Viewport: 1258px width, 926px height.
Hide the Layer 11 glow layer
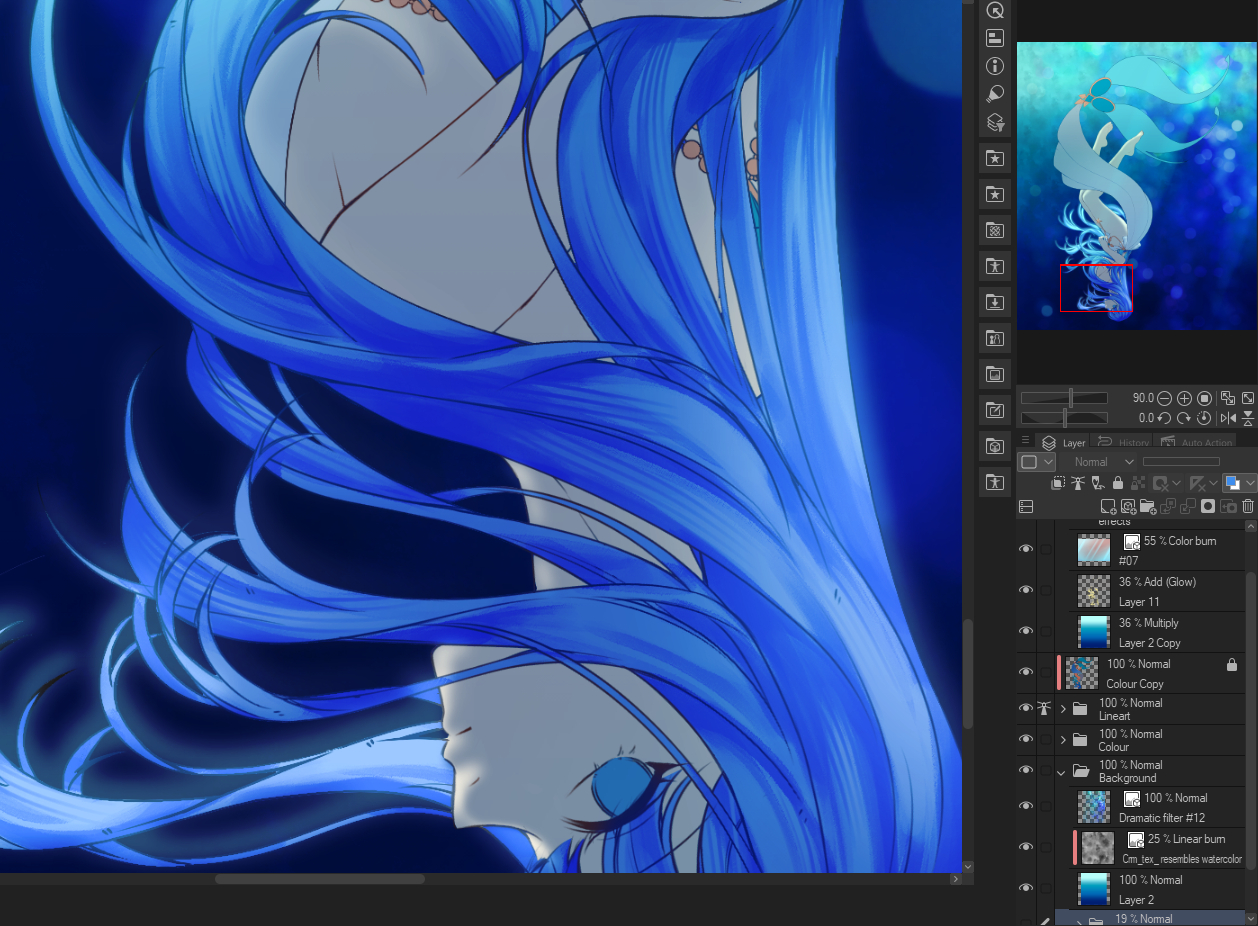pos(1025,590)
